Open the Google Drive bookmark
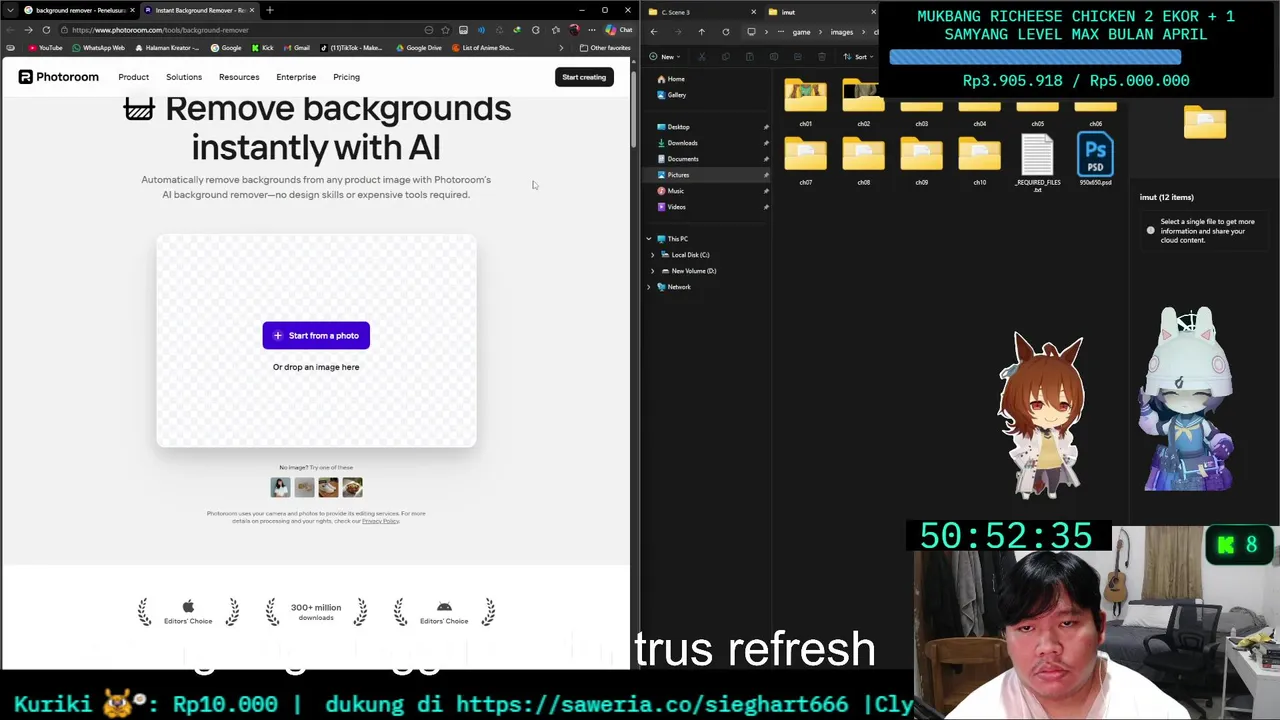Viewport: 1280px width, 720px height. tap(419, 48)
